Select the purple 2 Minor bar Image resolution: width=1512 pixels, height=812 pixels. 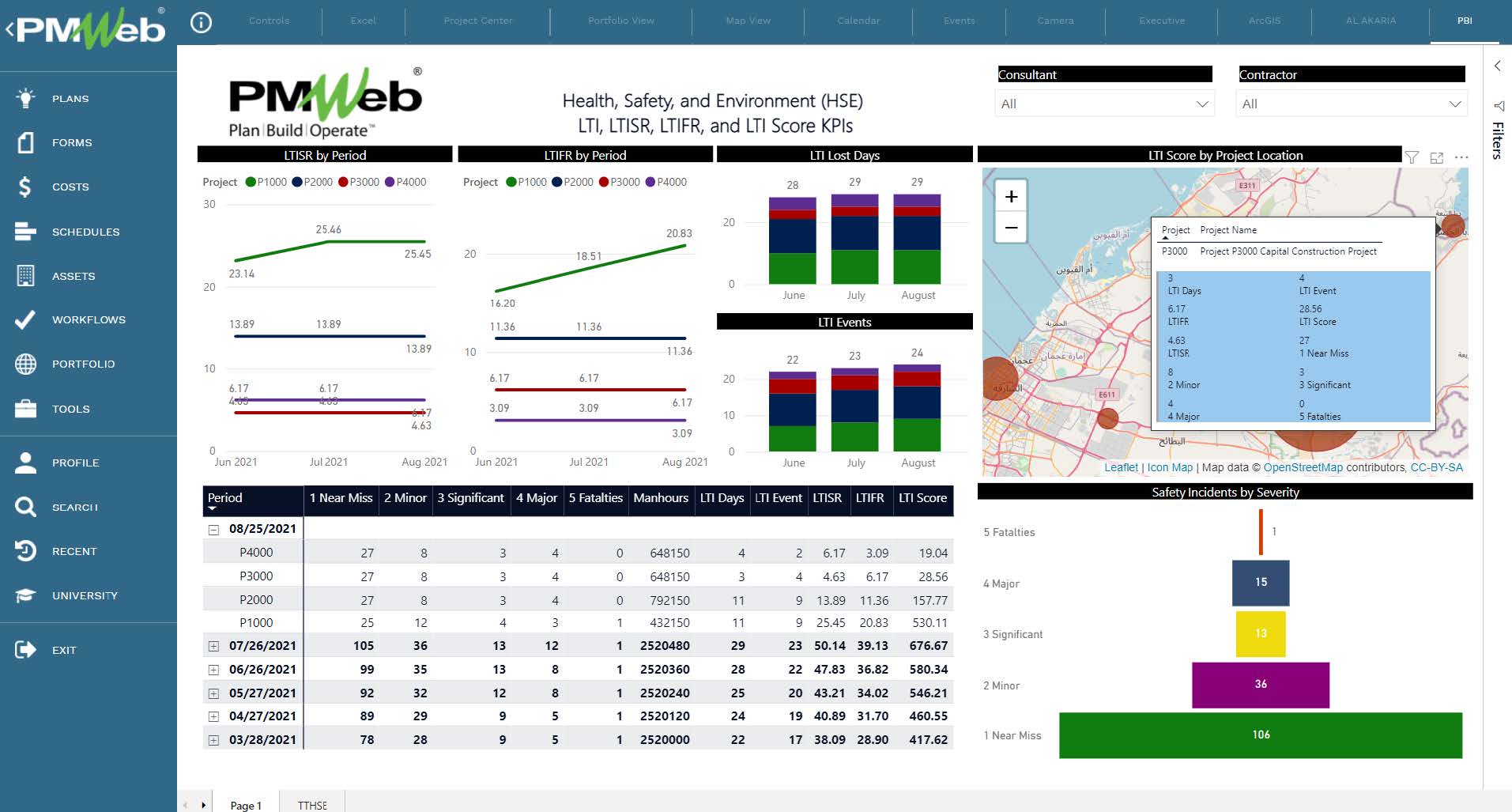(x=1261, y=685)
